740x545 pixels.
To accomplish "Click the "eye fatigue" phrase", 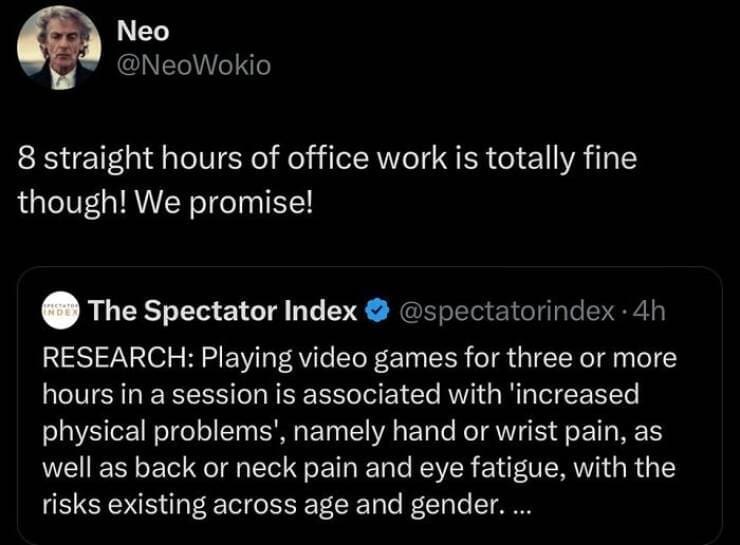I will [x=523, y=468].
